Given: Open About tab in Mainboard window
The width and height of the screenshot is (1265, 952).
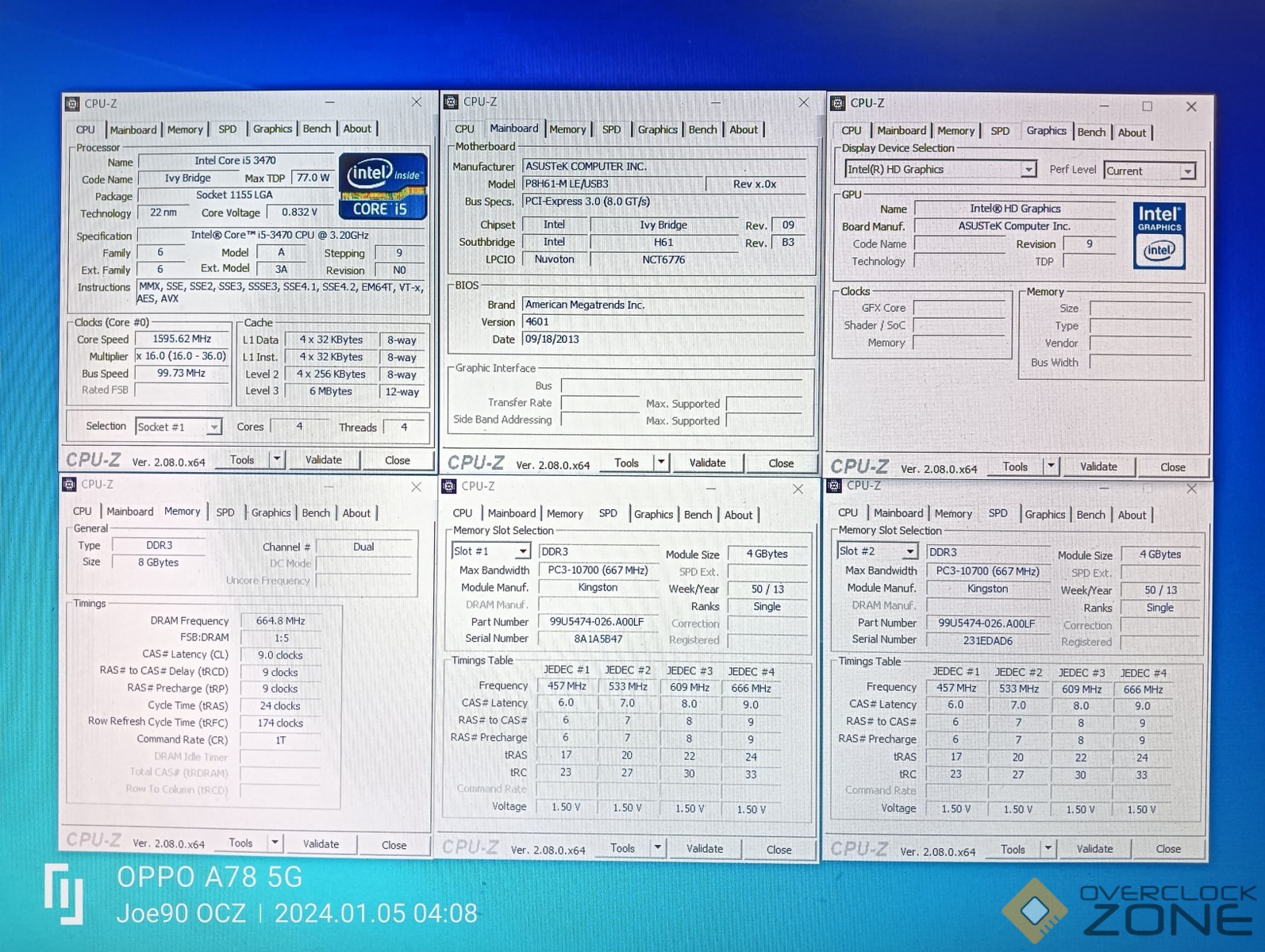Looking at the screenshot, I should pyautogui.click(x=744, y=130).
